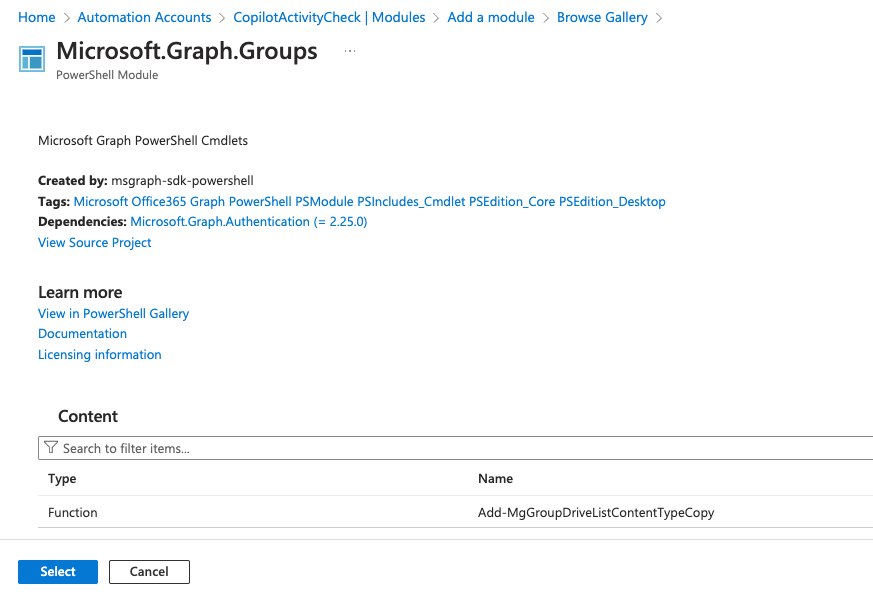
Task: Open View Source Project link
Action: point(95,242)
